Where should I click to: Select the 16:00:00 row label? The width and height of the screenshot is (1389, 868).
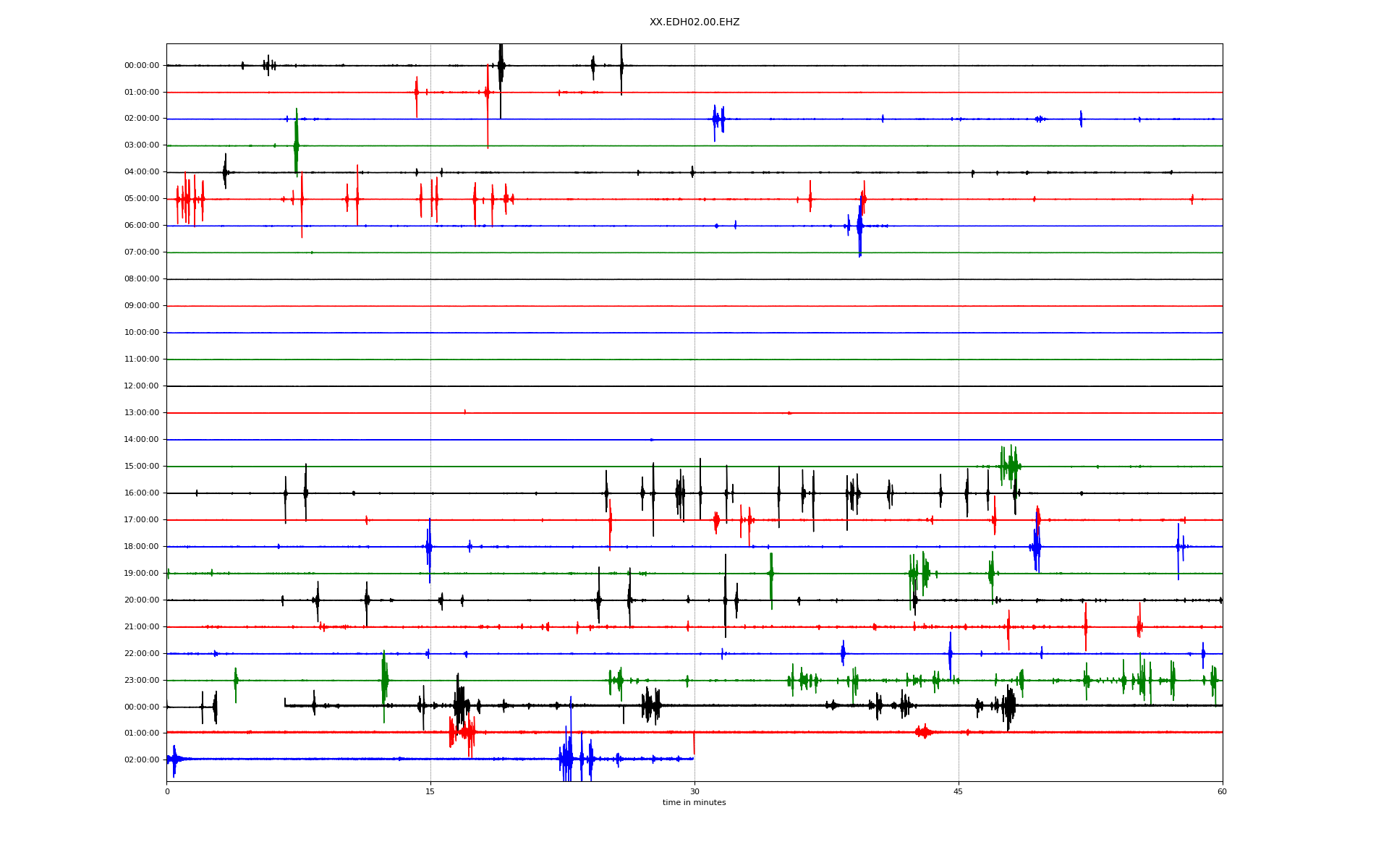point(142,493)
